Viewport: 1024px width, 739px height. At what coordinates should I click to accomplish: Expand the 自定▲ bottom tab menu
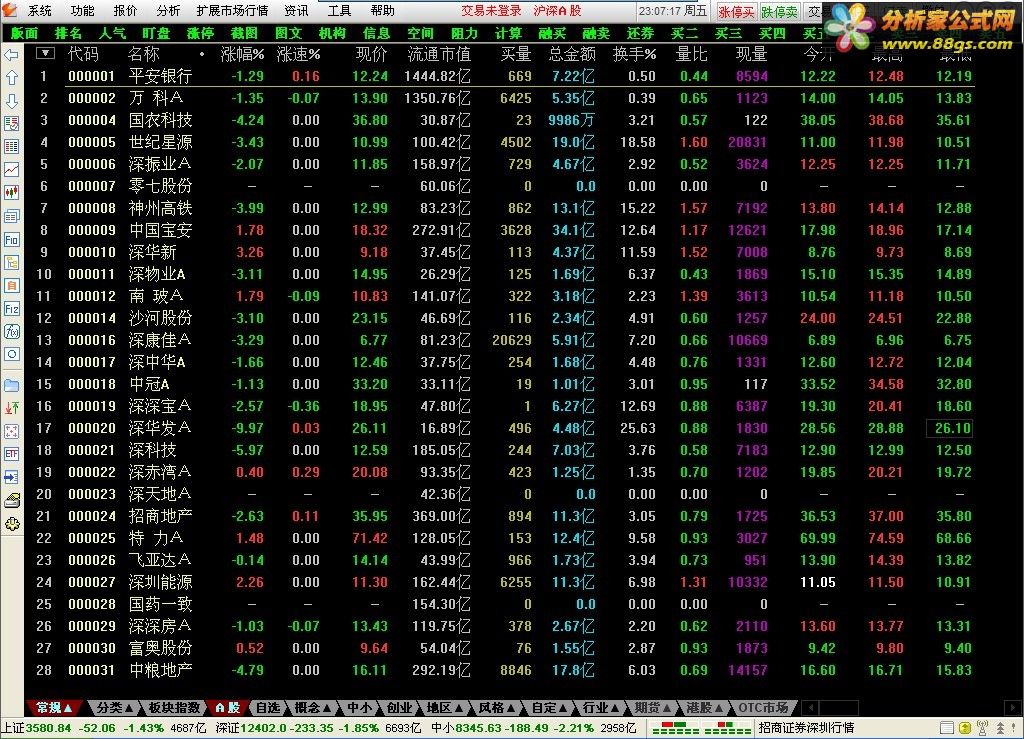(548, 708)
